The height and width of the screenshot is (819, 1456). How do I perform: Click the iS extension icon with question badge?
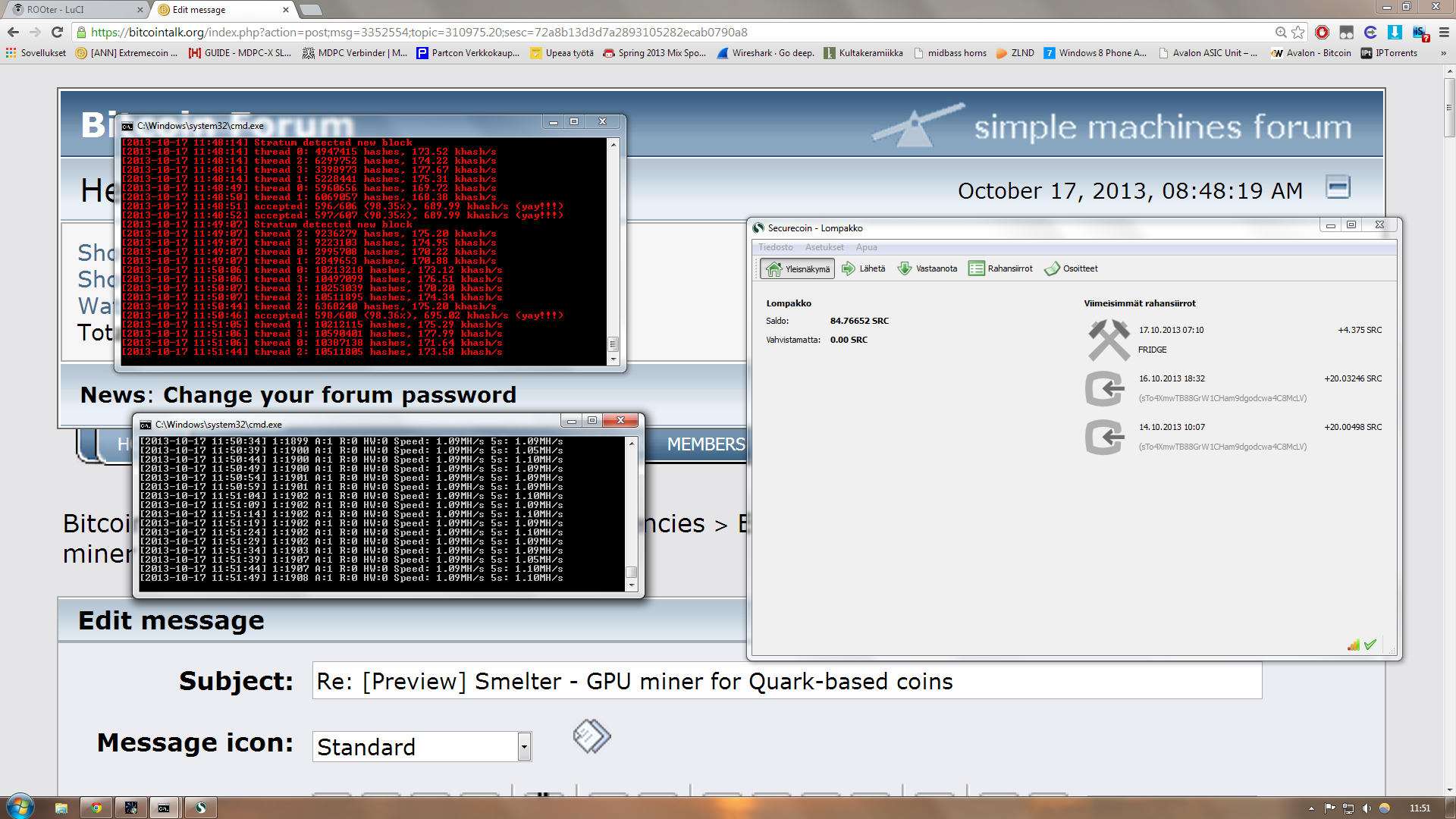click(x=1420, y=33)
